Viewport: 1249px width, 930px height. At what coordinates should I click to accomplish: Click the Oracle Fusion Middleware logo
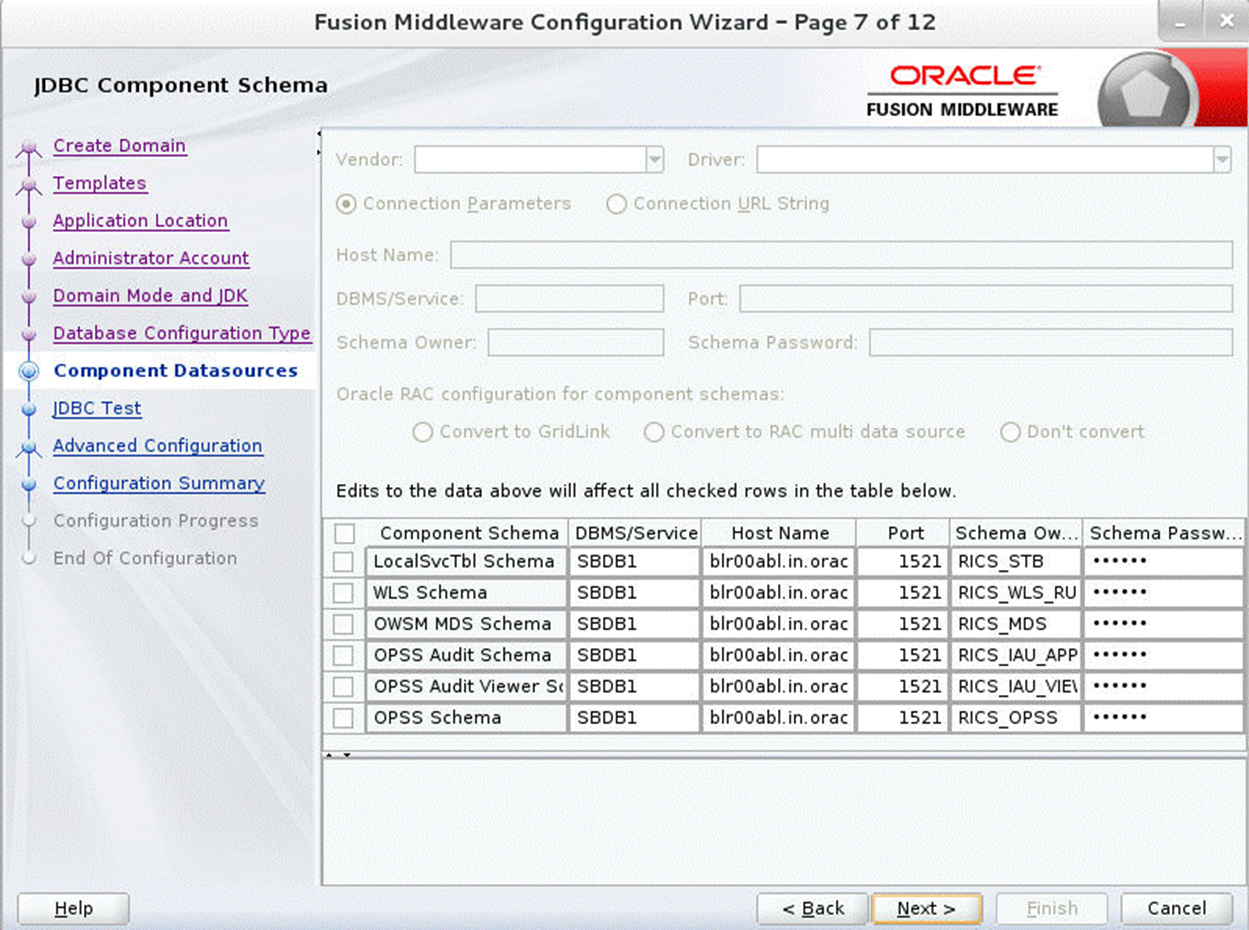(960, 88)
